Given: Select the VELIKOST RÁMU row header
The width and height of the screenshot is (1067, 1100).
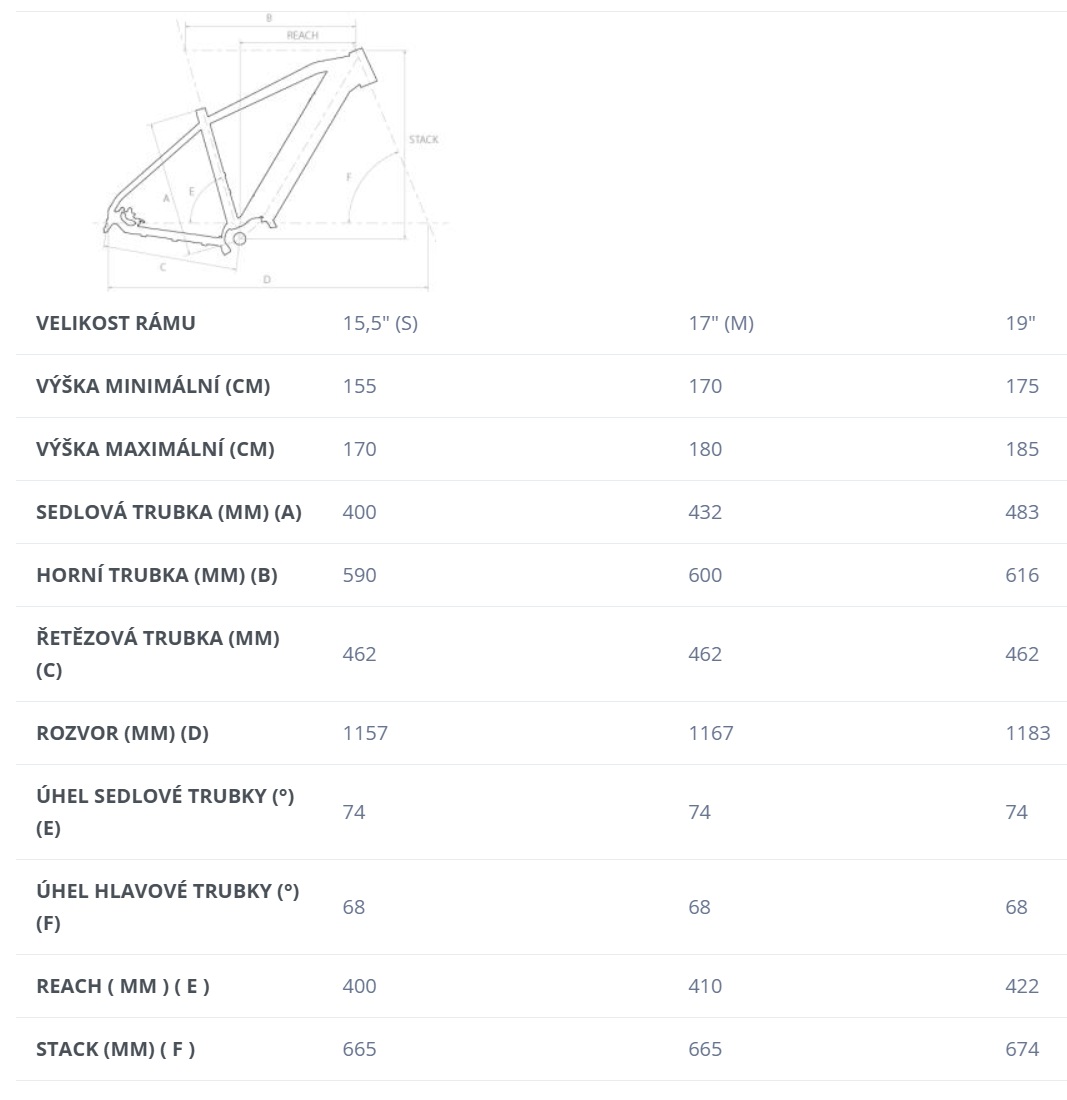Looking at the screenshot, I should point(116,323).
